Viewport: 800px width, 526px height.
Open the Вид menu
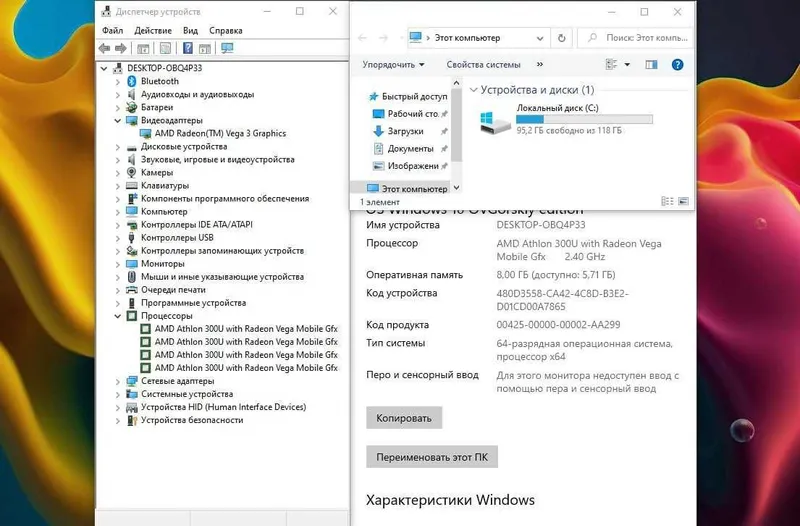tap(190, 31)
